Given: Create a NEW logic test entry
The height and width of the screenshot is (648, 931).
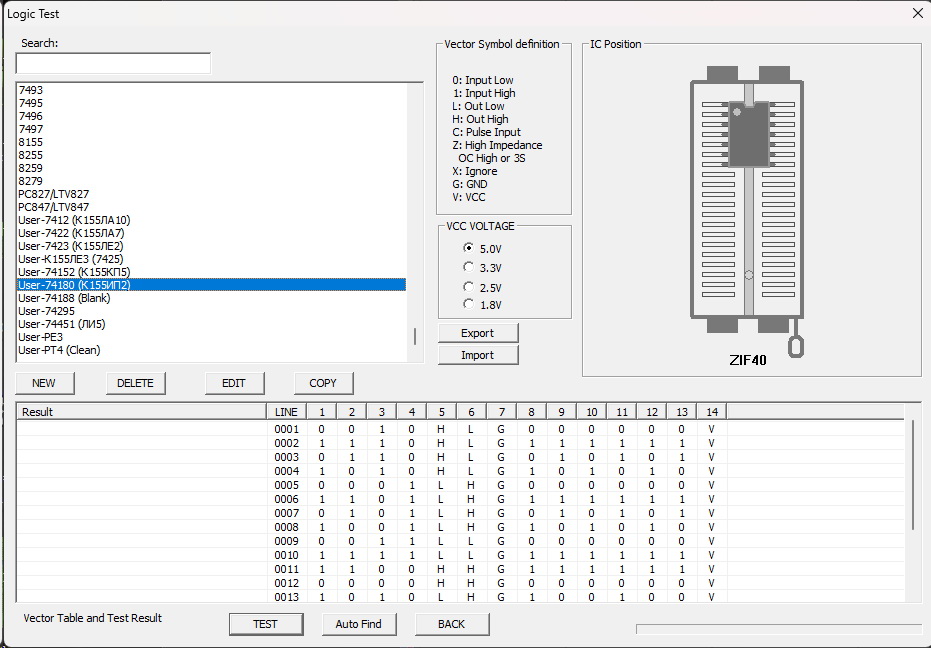Looking at the screenshot, I should 44,383.
